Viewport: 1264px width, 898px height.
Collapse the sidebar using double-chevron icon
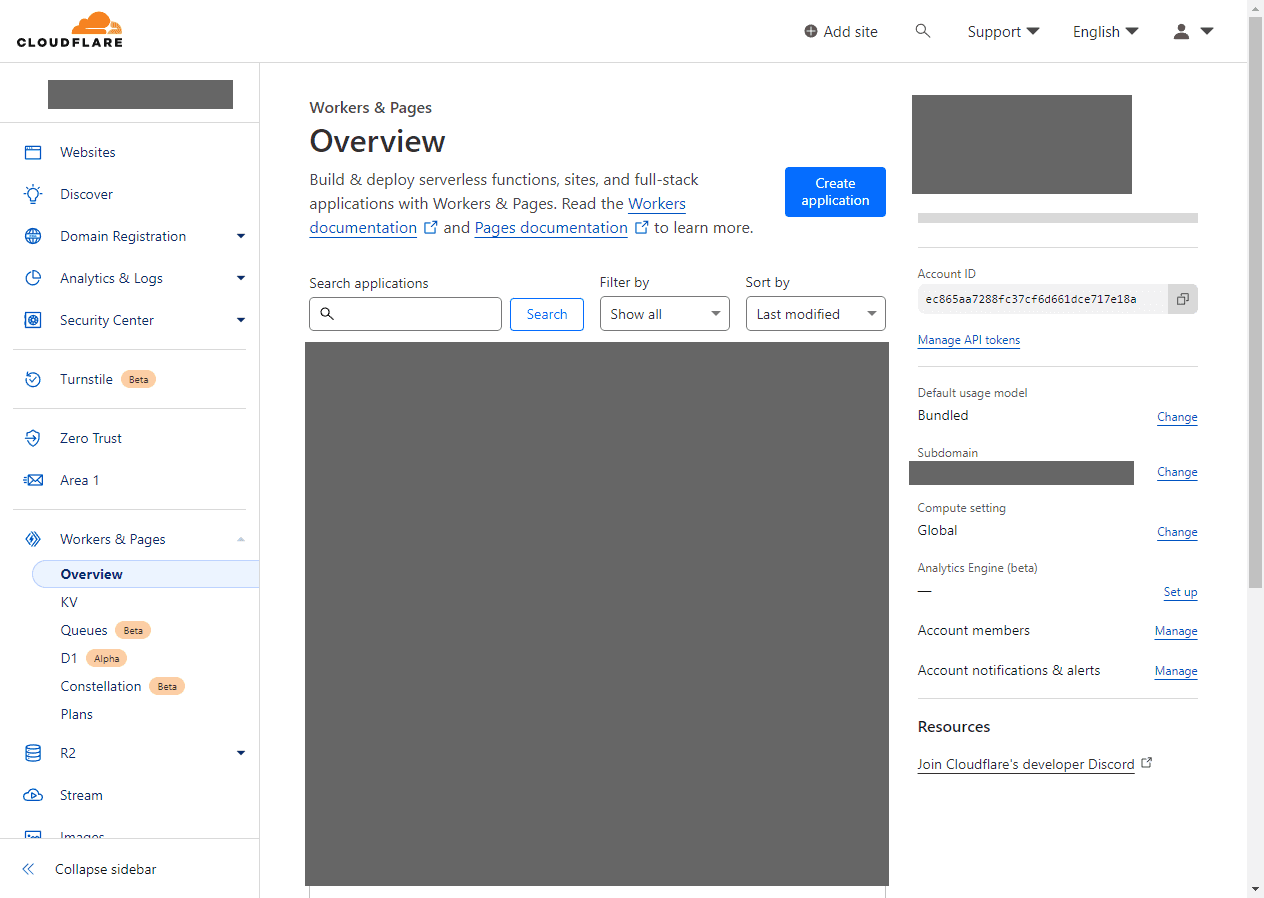28,869
